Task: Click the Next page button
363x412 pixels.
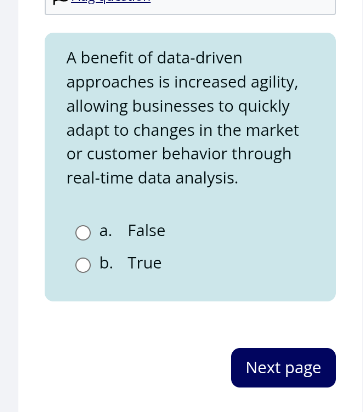Action: click(x=283, y=368)
